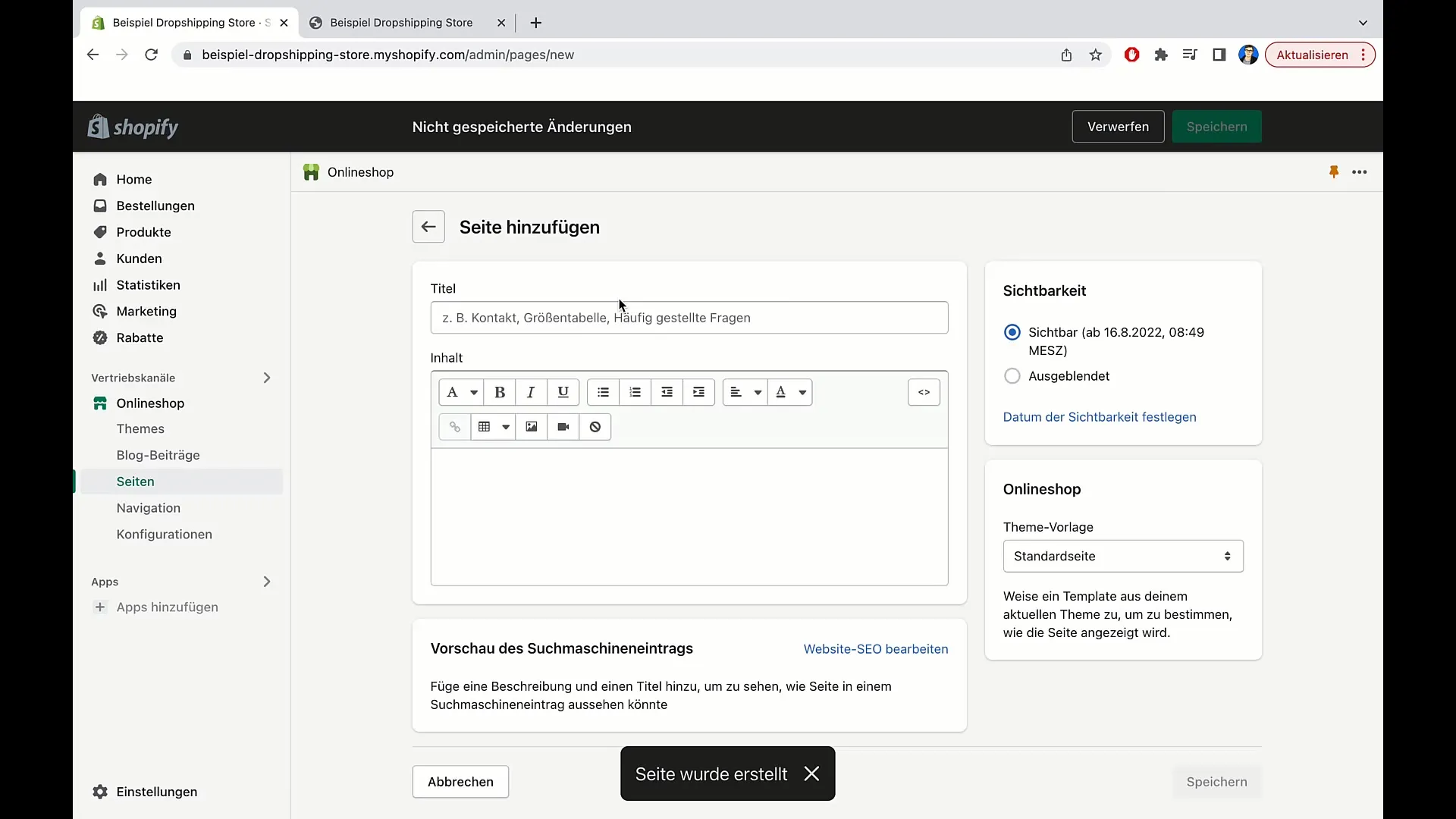Click the page title input field
Image resolution: width=1456 pixels, height=819 pixels.
[689, 317]
